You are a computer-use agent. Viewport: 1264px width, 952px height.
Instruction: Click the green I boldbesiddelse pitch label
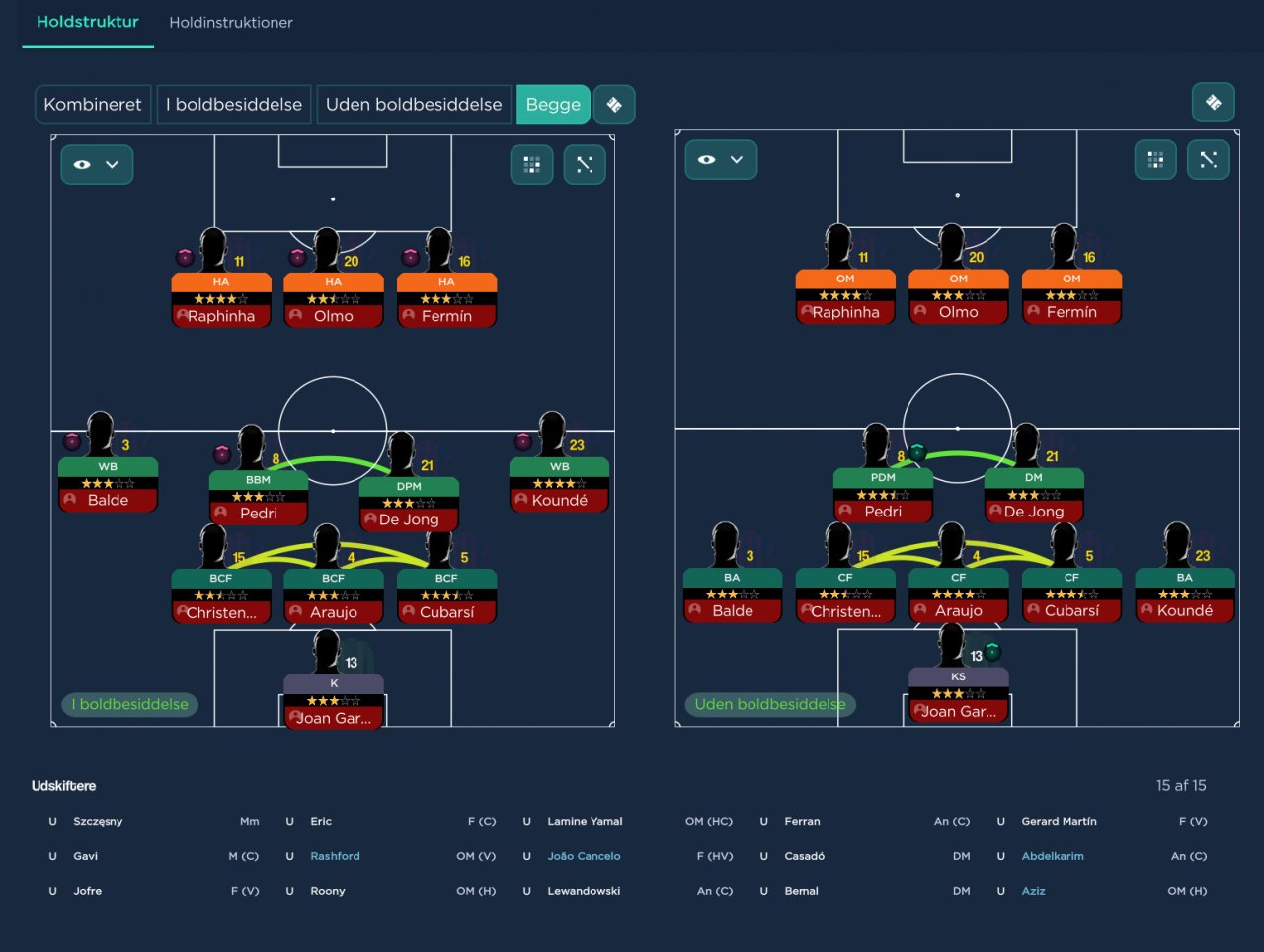pos(129,704)
